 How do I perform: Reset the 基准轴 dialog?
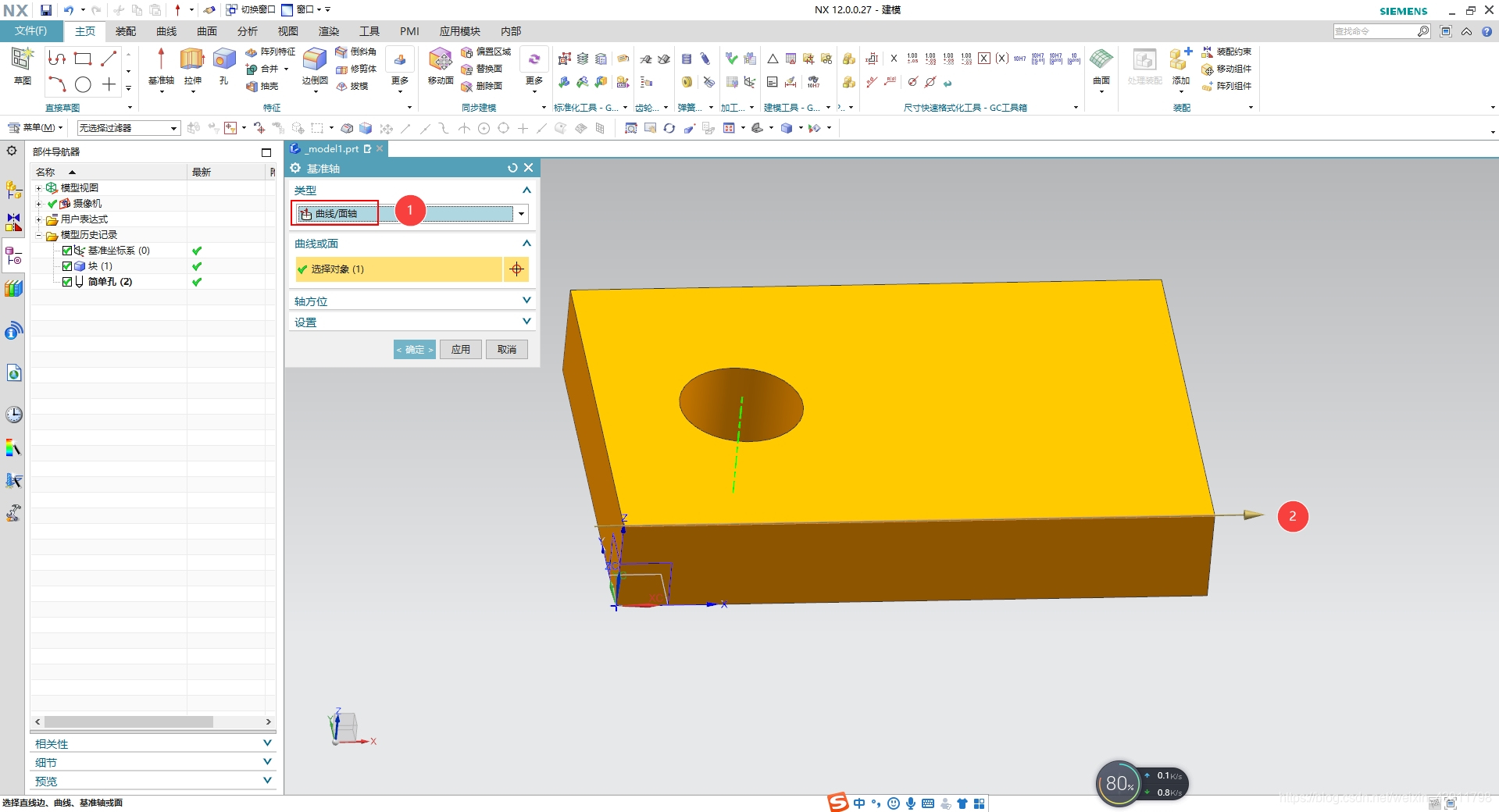[512, 168]
